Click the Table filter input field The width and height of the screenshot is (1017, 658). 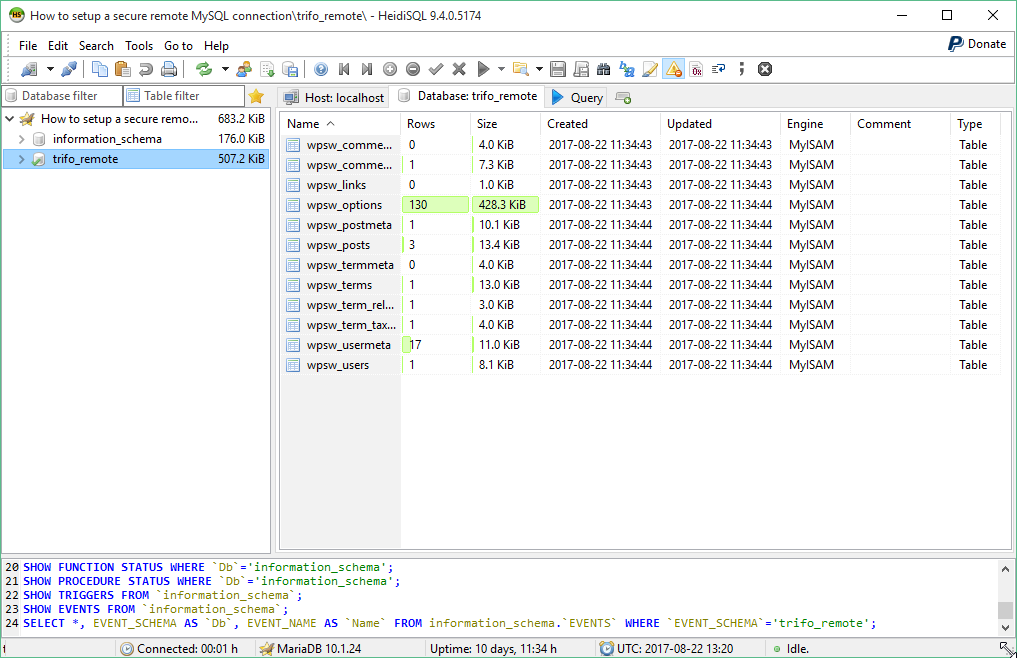[x=184, y=96]
